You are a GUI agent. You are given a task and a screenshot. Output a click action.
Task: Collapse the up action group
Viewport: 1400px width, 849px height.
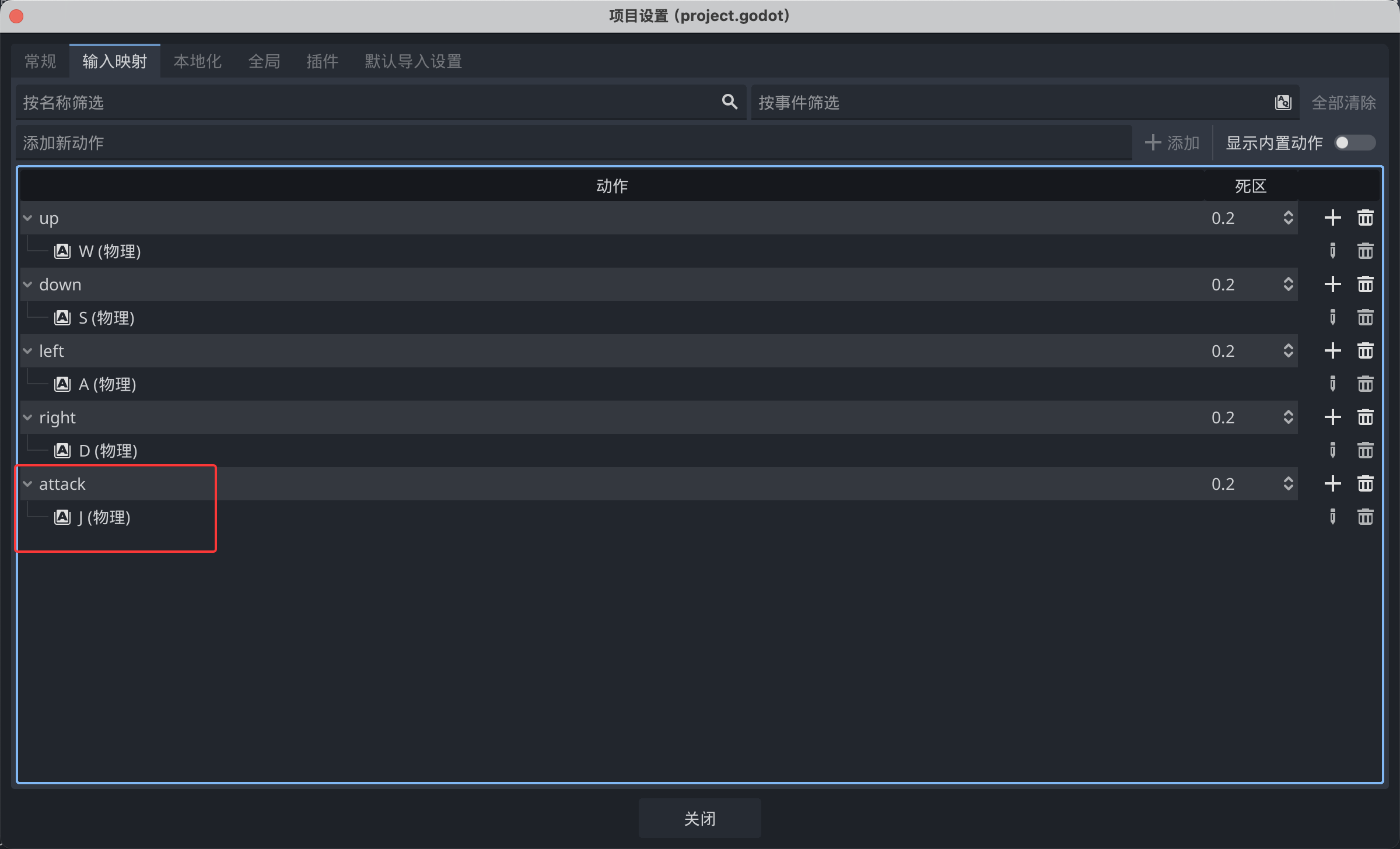tap(27, 218)
